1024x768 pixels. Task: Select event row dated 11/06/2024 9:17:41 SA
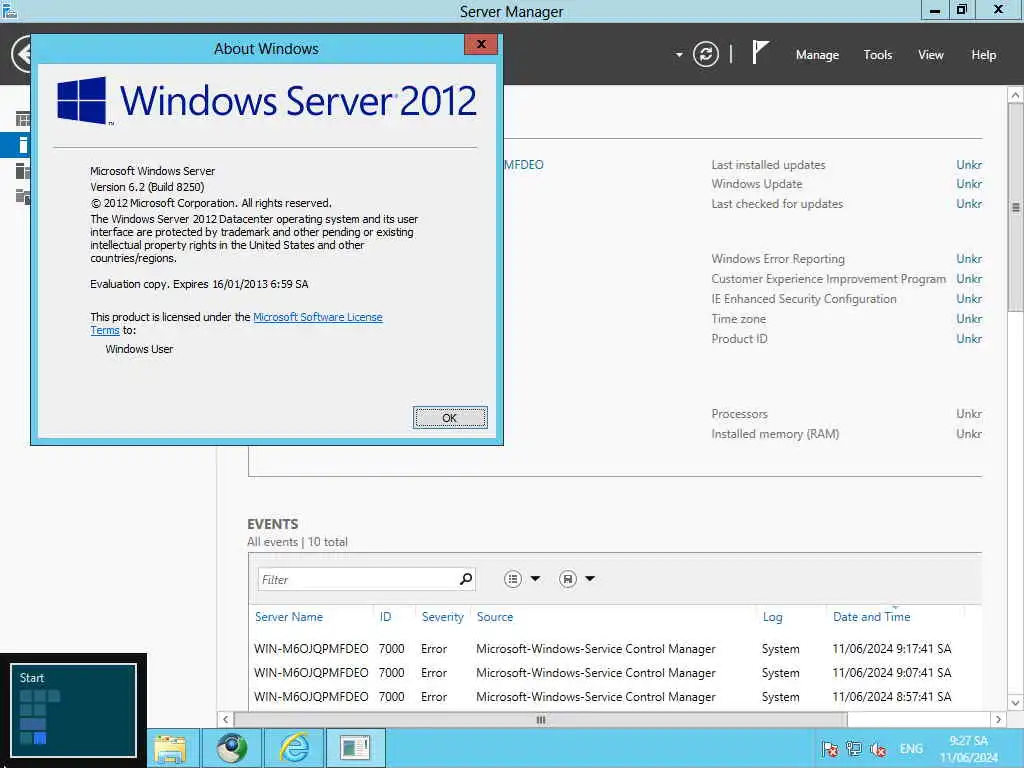coord(614,648)
